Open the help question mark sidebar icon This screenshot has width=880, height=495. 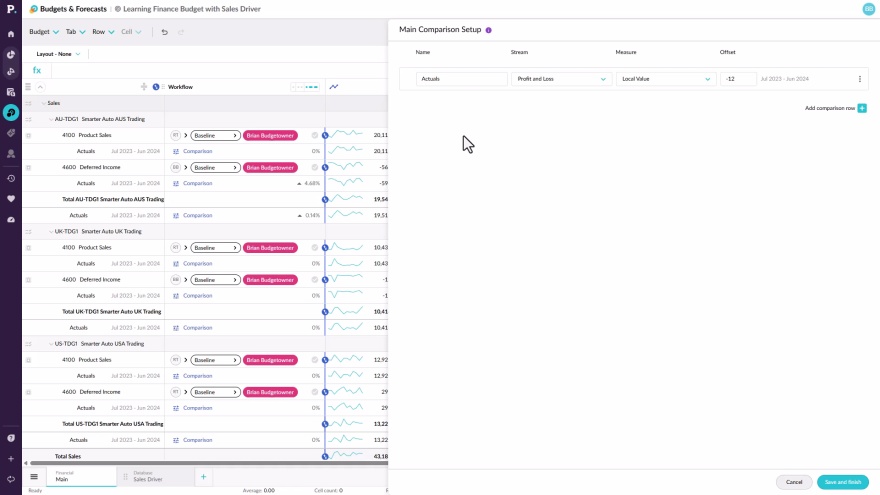tap(11, 438)
